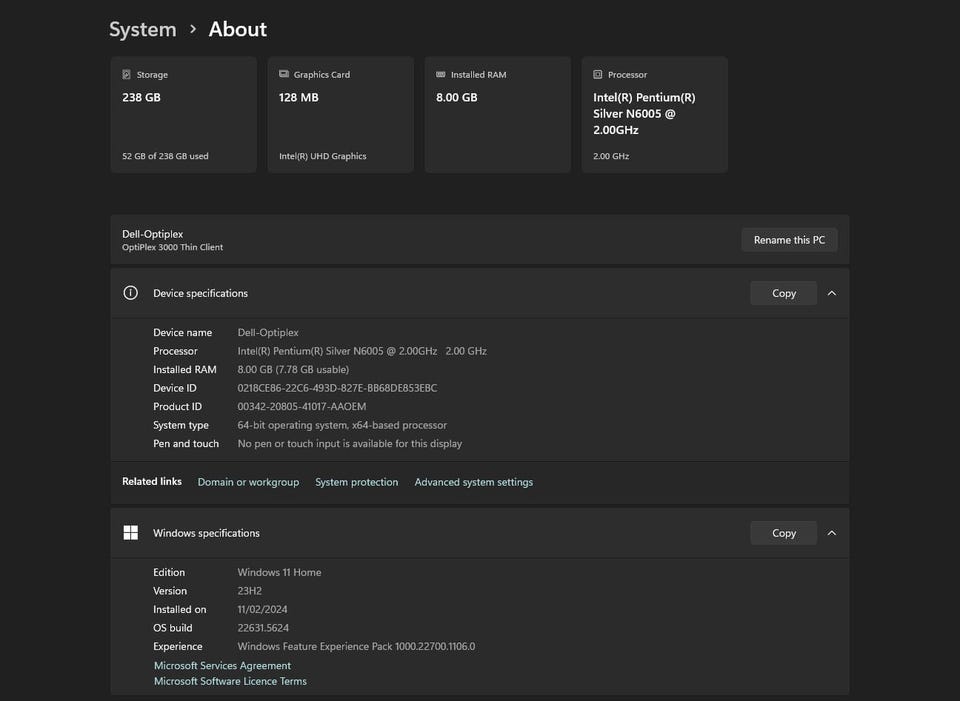The width and height of the screenshot is (960, 701).
Task: Collapse the Windows specifications section
Action: [x=832, y=533]
